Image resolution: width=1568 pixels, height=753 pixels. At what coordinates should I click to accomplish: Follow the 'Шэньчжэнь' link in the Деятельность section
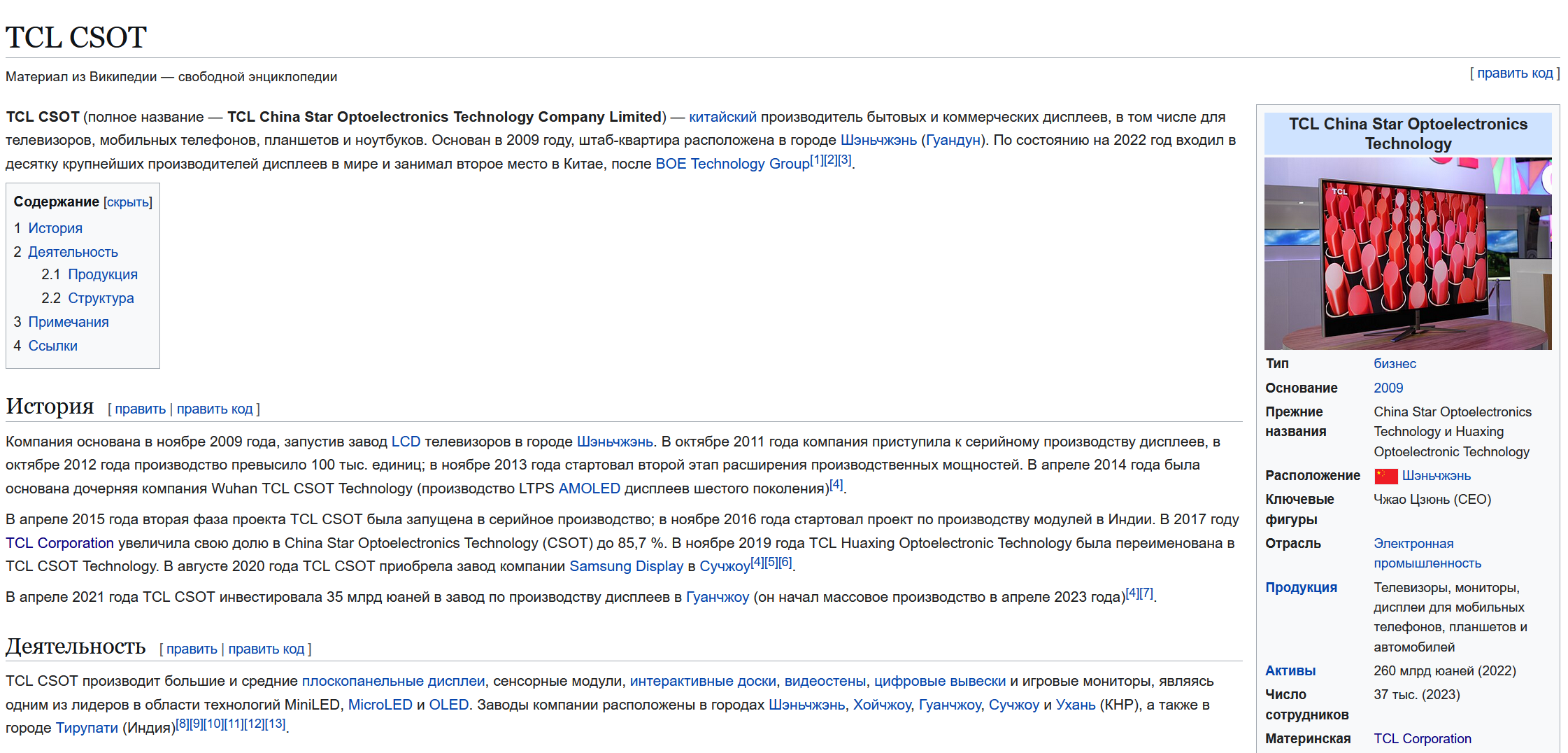[806, 705]
